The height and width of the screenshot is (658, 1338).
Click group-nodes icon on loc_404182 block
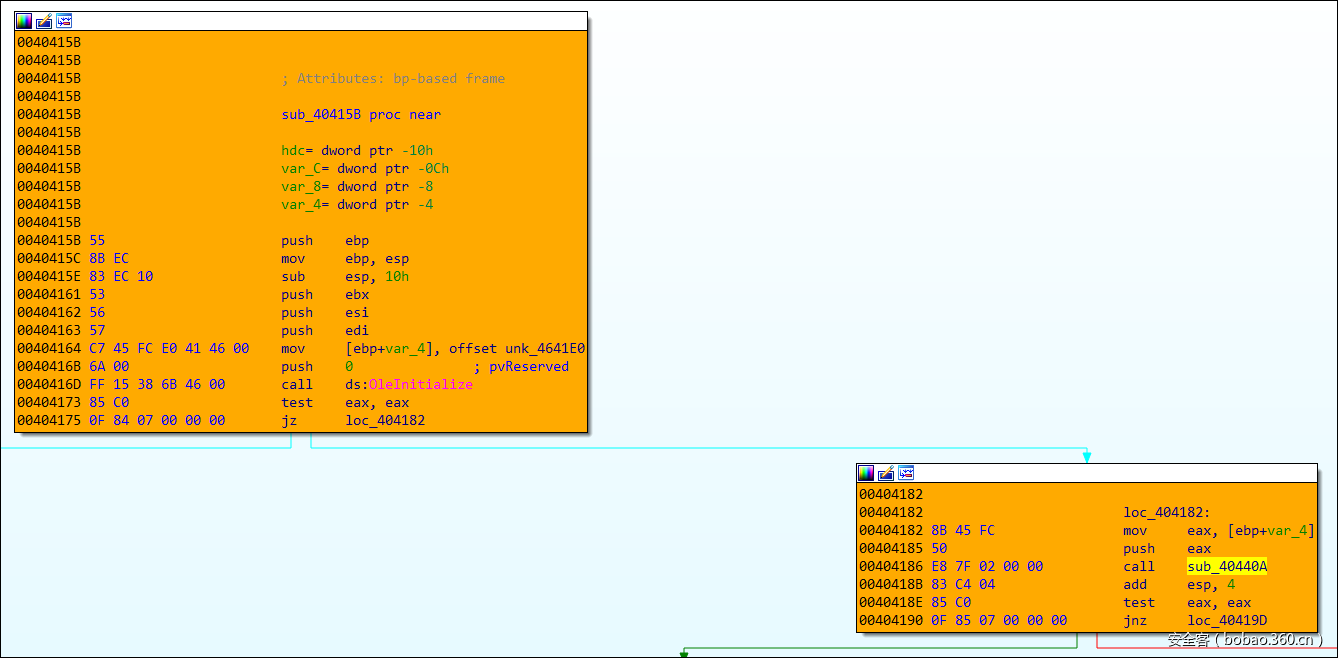pos(906,473)
